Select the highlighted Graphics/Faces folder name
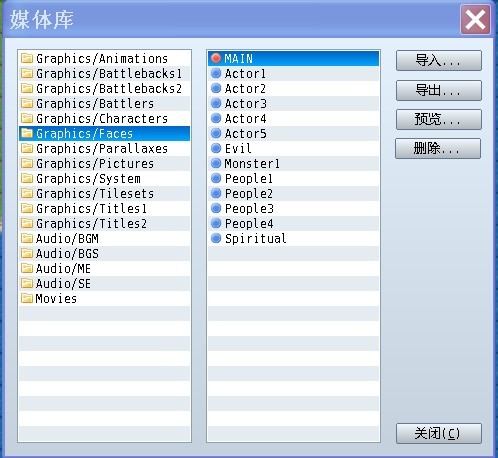 (x=84, y=134)
